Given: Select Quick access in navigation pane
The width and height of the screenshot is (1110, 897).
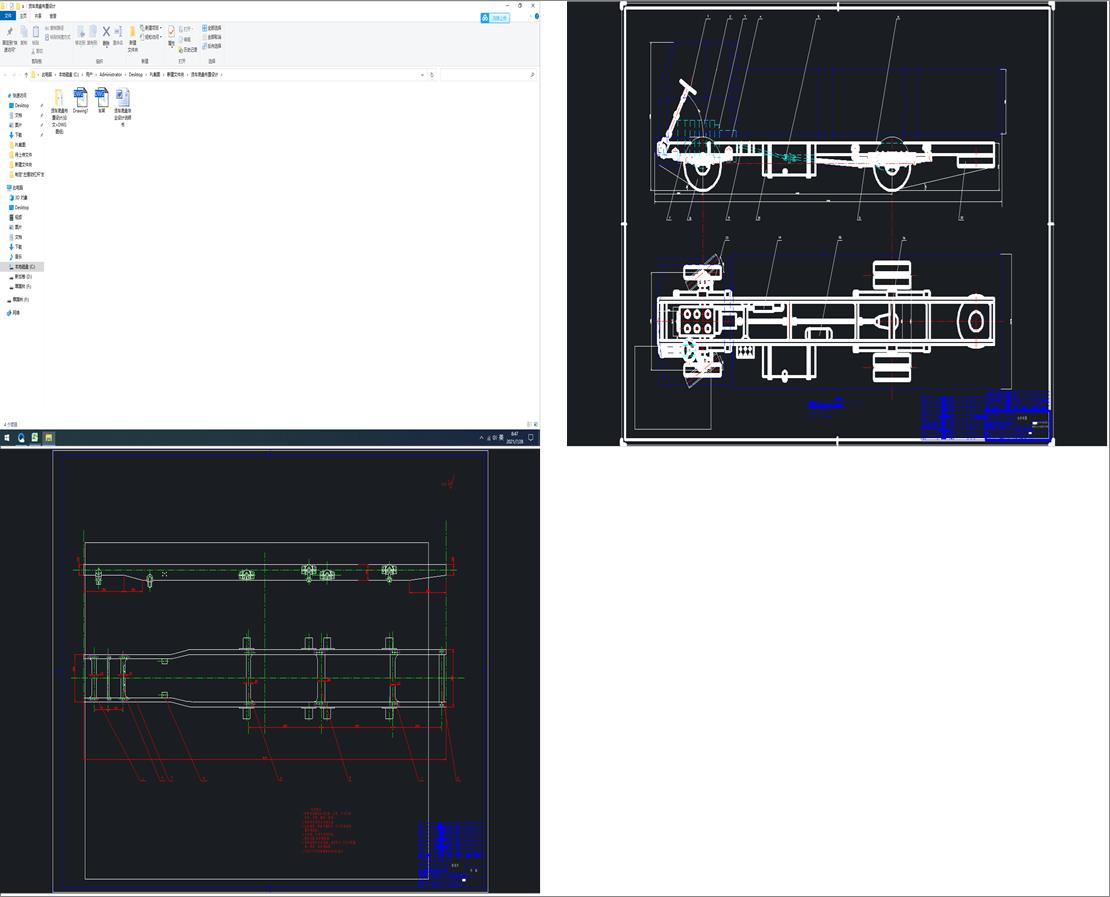Looking at the screenshot, I should coord(19,96).
